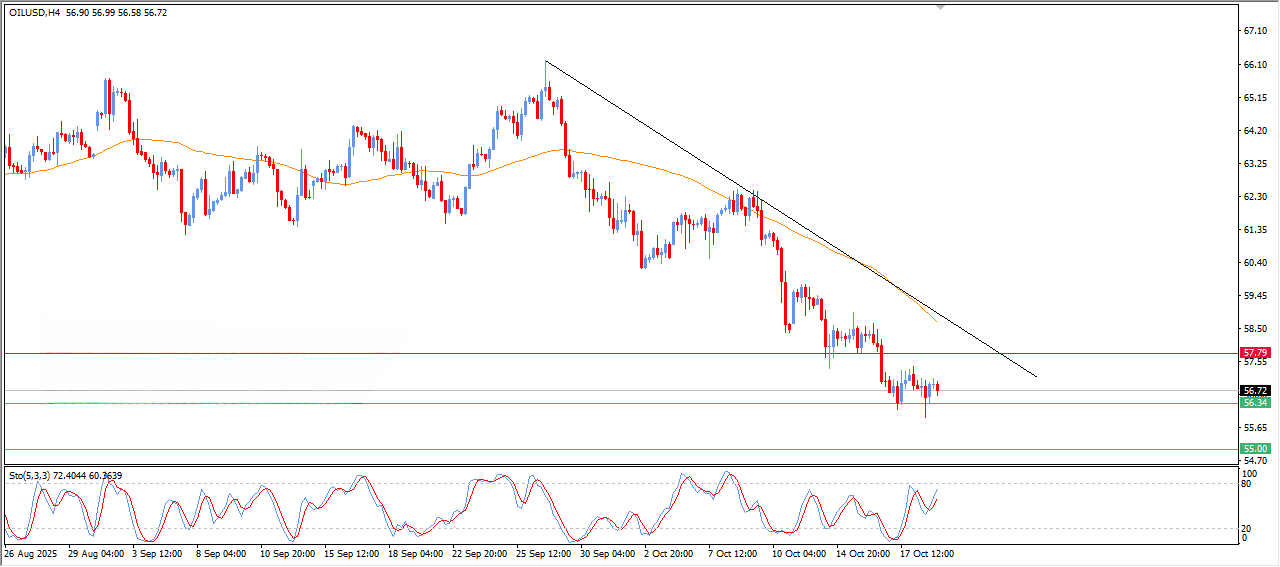Click the 17 Oct 12:00 time label
Image resolution: width=1280 pixels, height=567 pixels.
coord(926,553)
